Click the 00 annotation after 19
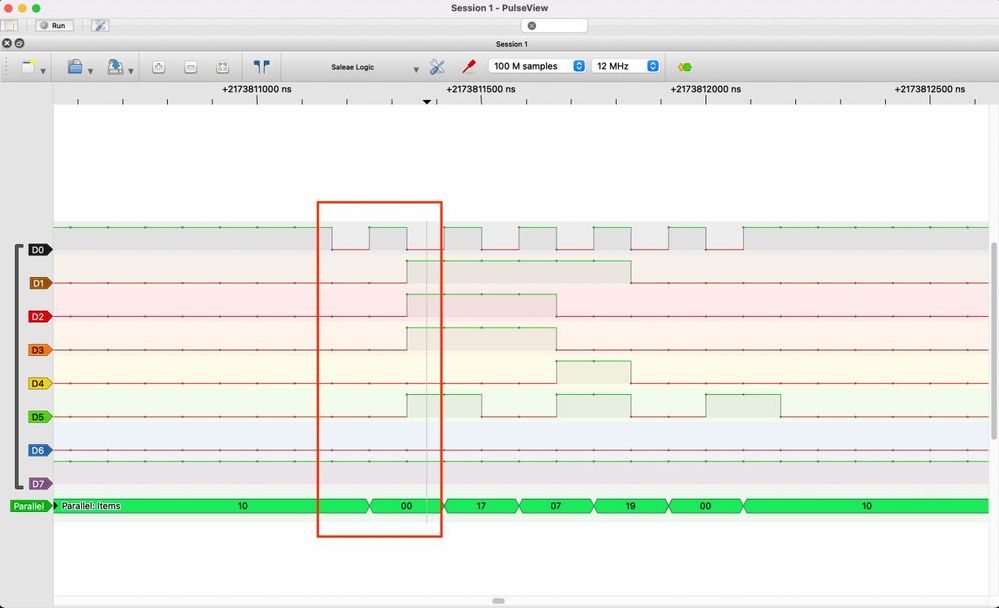The width and height of the screenshot is (999, 608). (705, 506)
